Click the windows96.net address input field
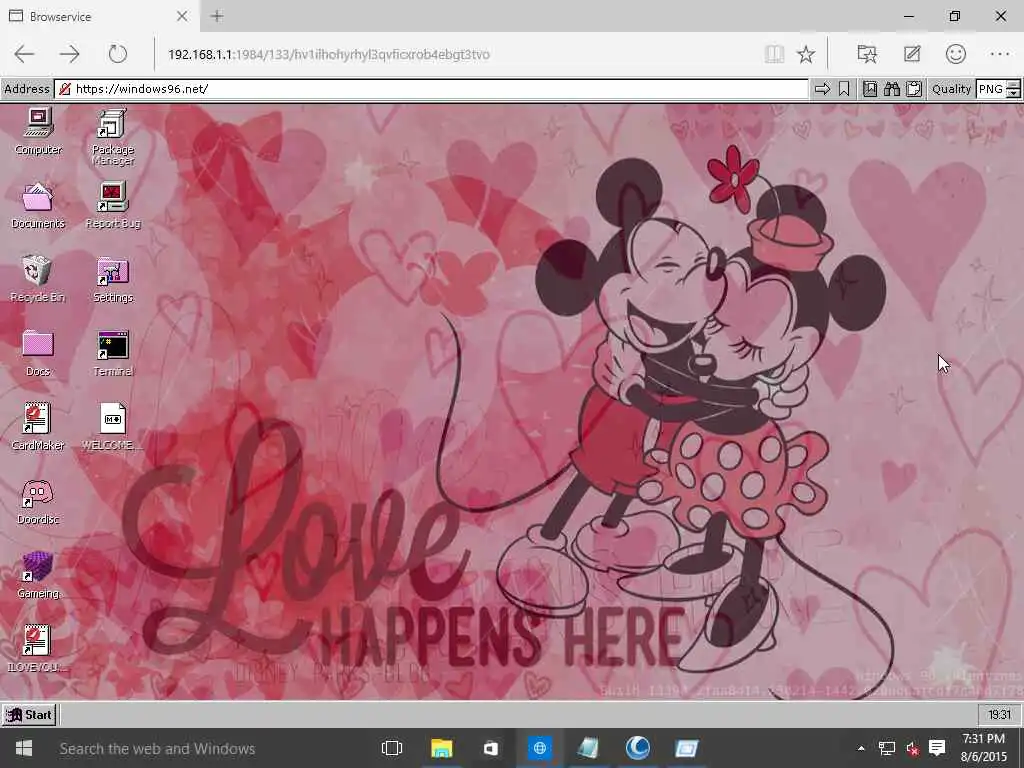 [431, 89]
